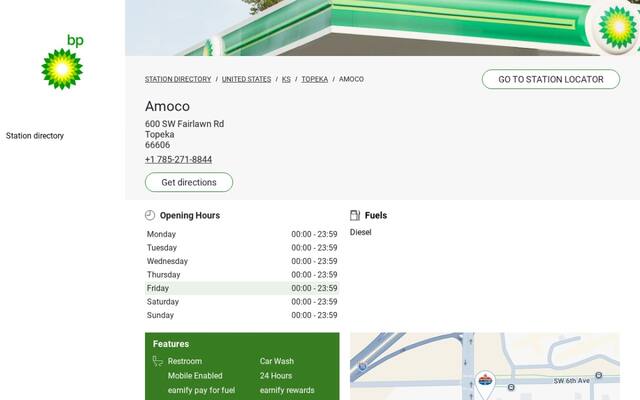
Task: Click the GO TO STATION LOCATOR button
Action: point(551,79)
